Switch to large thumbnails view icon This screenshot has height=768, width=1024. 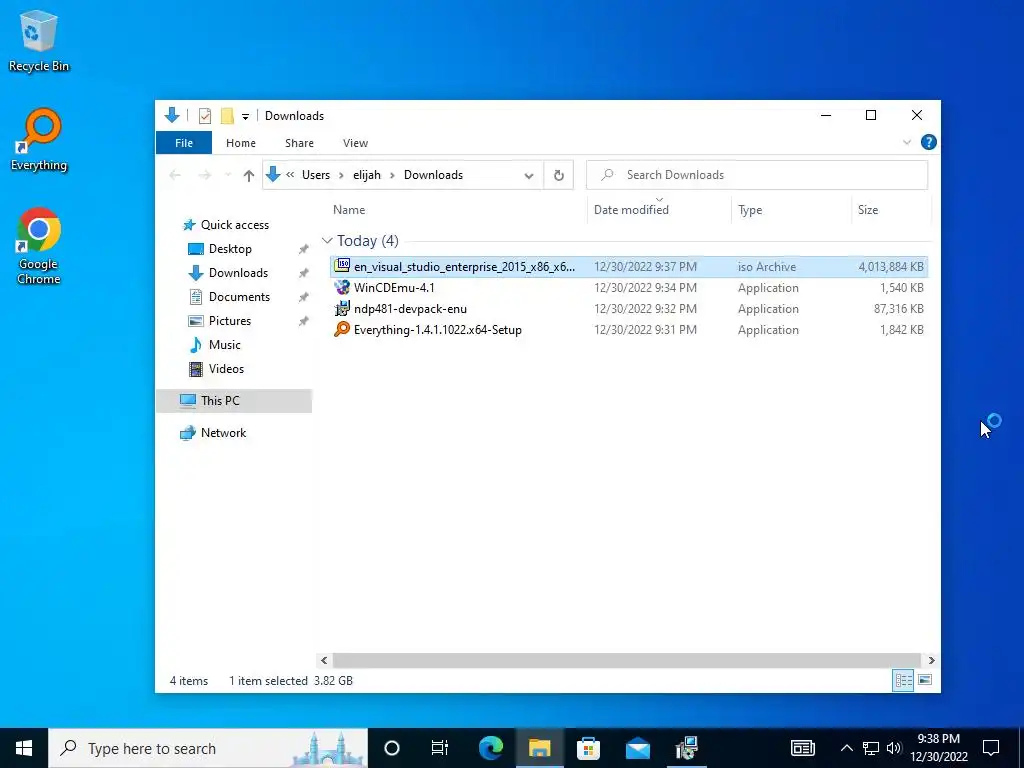[925, 680]
